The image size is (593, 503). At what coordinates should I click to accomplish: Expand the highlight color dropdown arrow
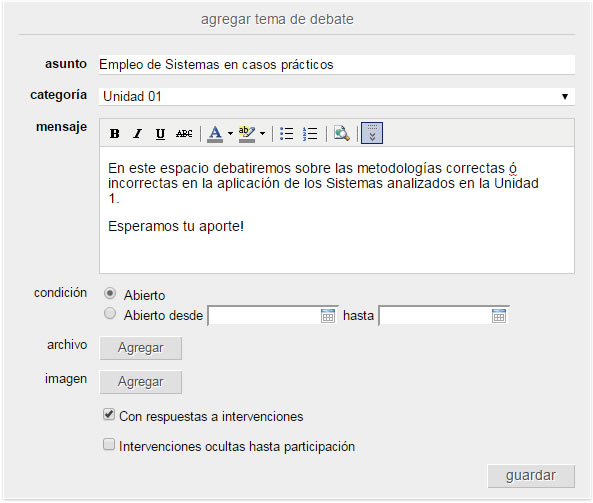262,134
